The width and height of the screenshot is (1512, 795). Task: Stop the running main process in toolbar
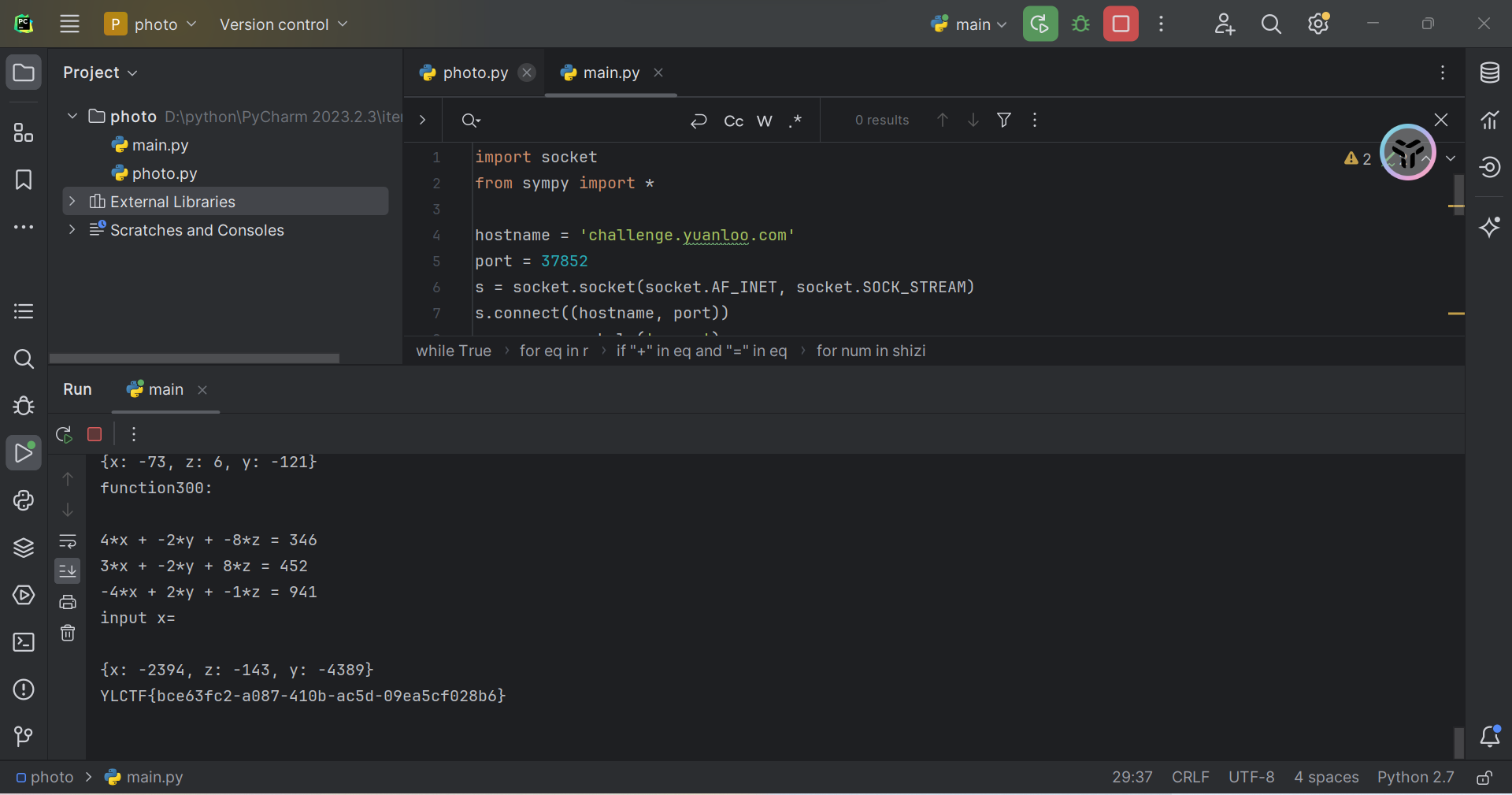1121,24
